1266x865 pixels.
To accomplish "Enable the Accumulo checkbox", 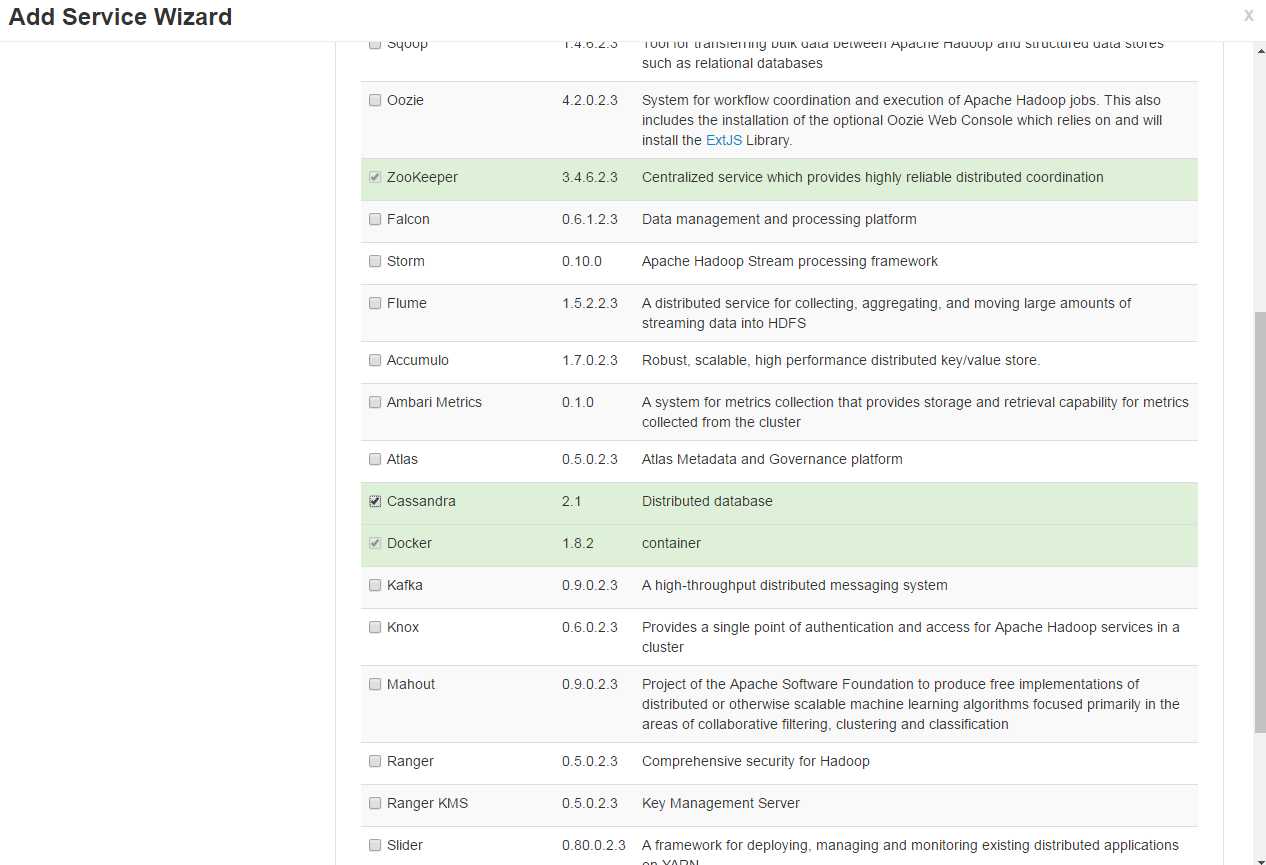I will click(375, 360).
